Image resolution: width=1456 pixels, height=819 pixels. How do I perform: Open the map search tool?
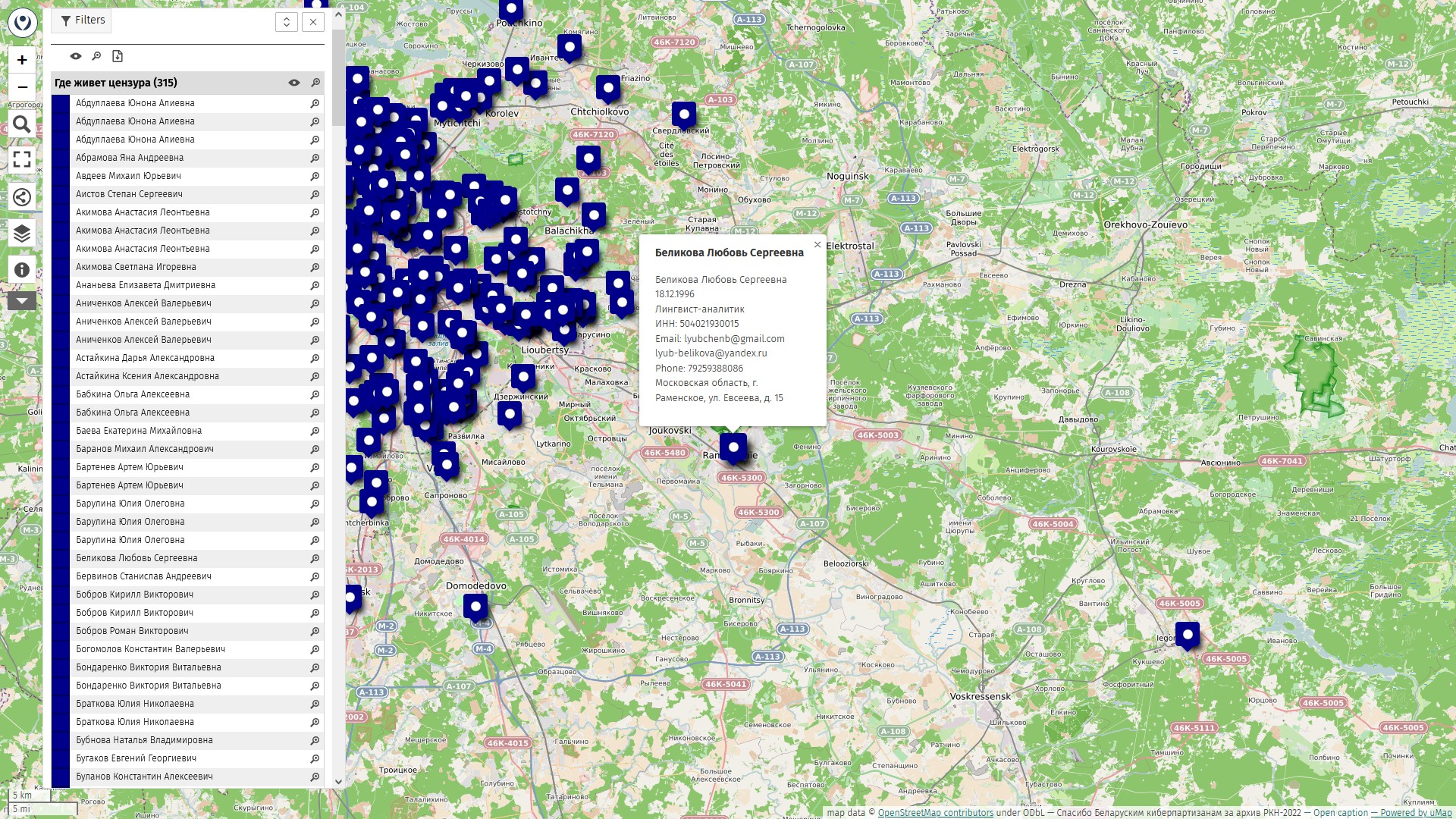click(22, 124)
